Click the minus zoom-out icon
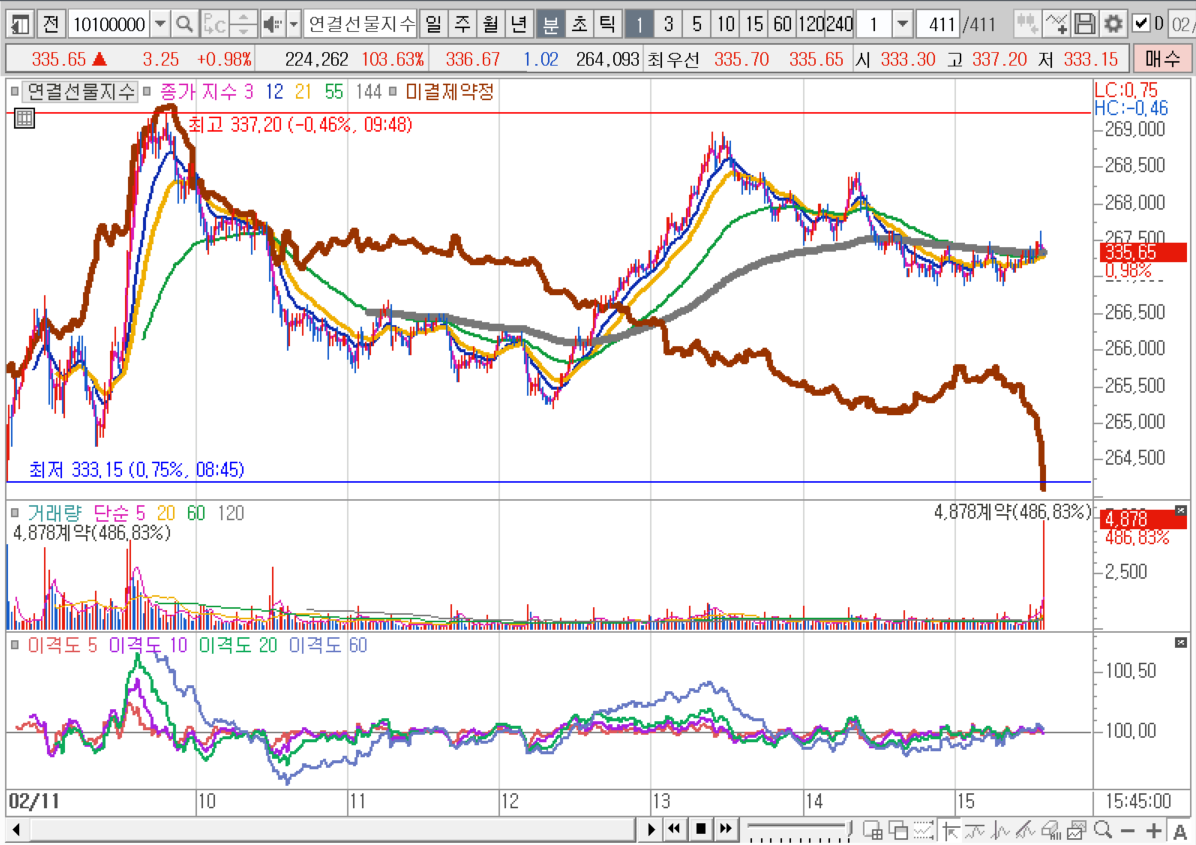The width and height of the screenshot is (1196, 845). coord(1128,830)
